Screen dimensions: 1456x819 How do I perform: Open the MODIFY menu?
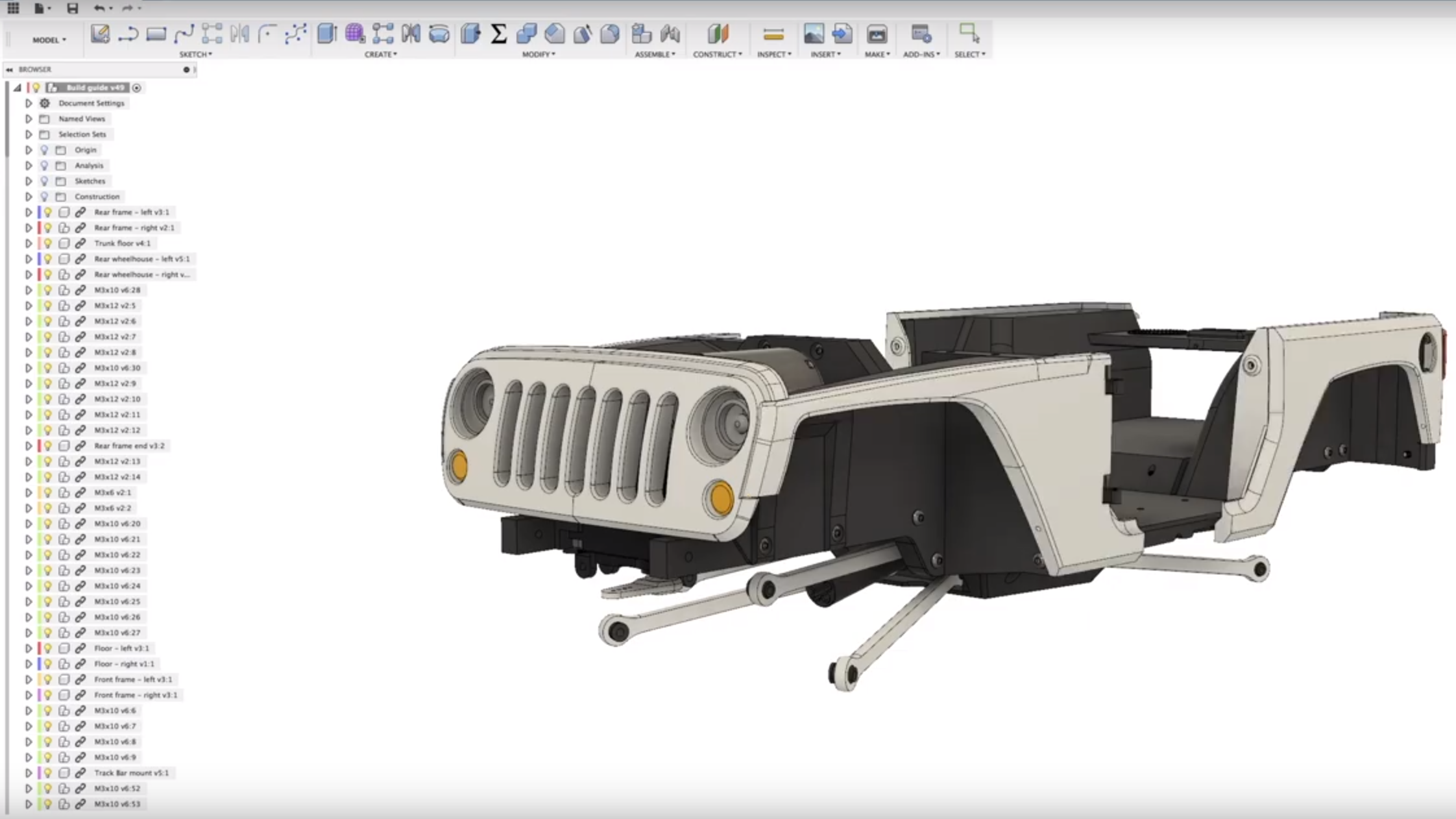click(x=539, y=55)
